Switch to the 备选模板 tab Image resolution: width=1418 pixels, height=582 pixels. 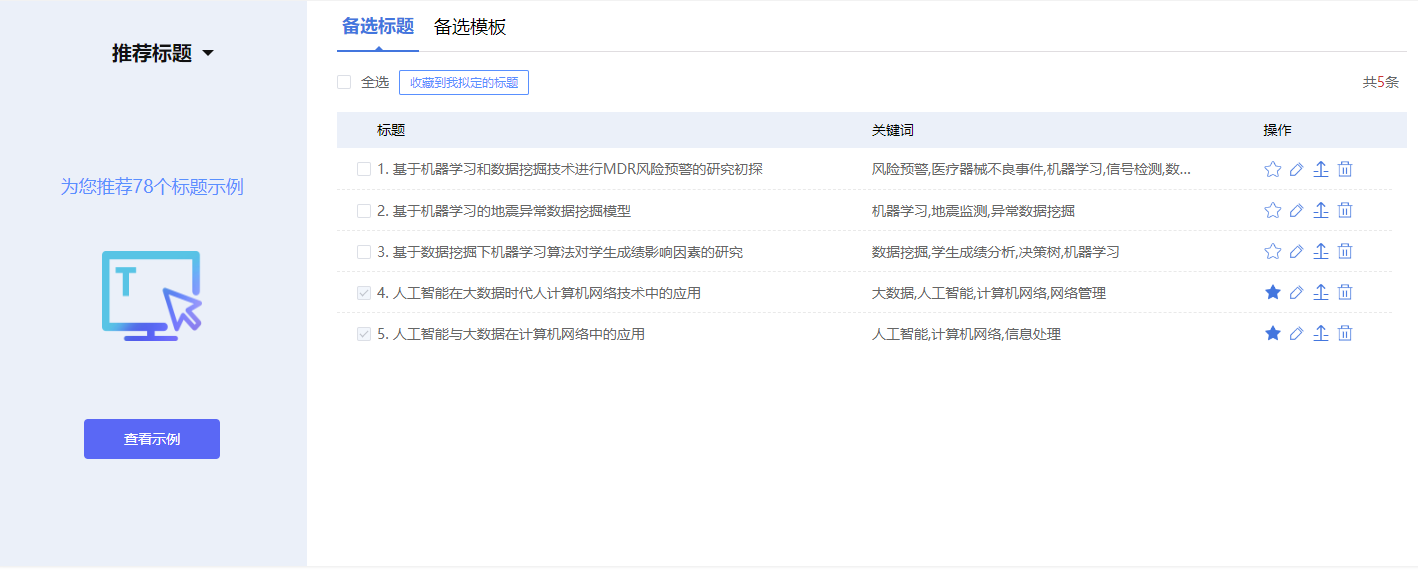coord(470,27)
